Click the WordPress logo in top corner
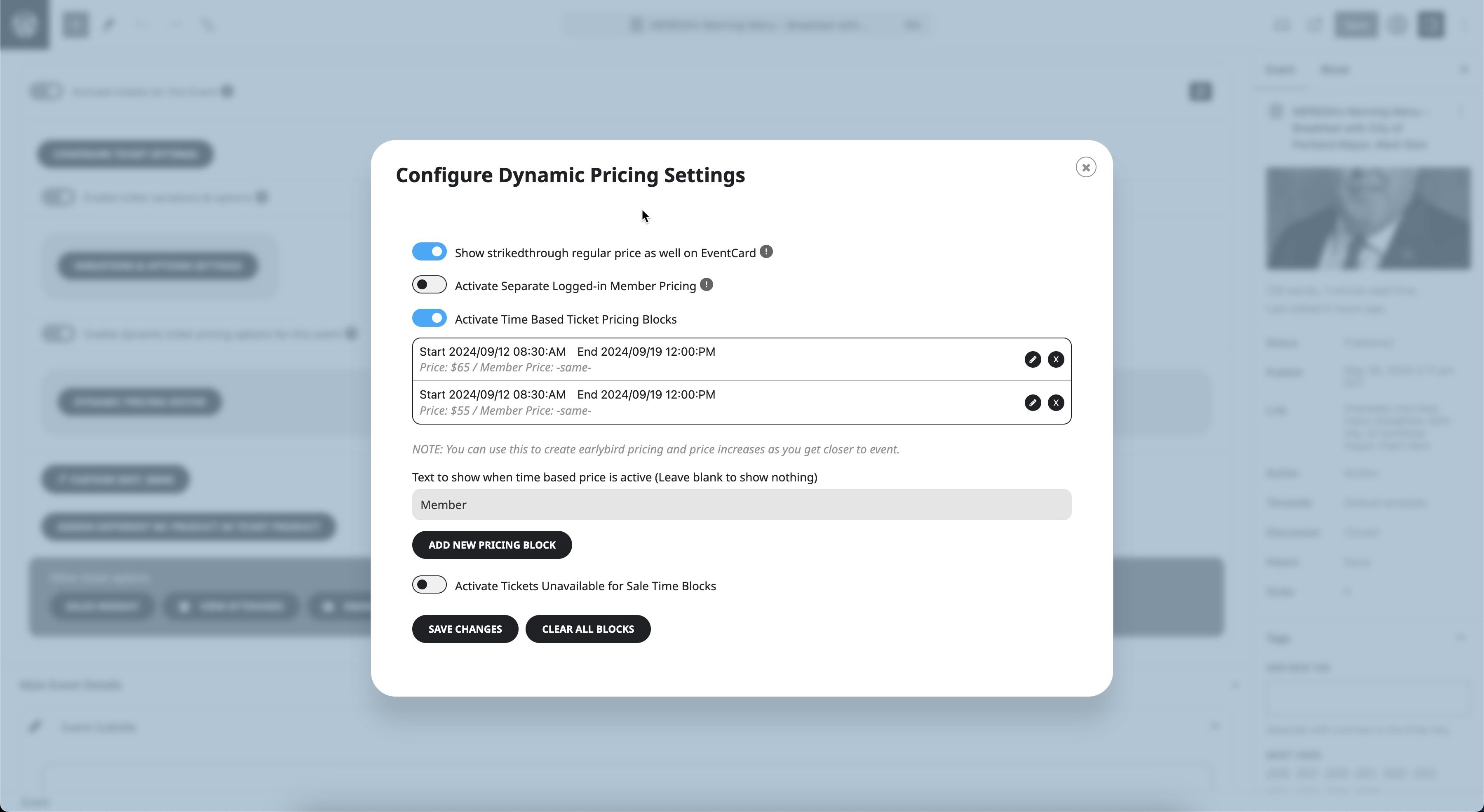Viewport: 1484px width, 812px height. point(24,24)
